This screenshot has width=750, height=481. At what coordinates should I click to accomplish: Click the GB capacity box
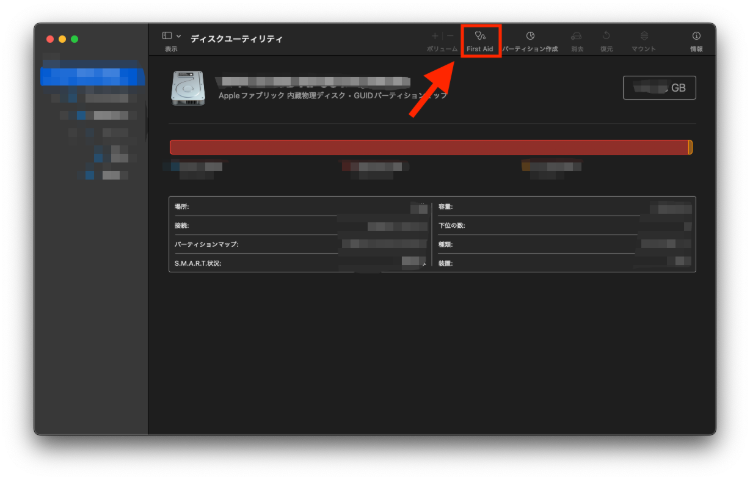pos(659,88)
